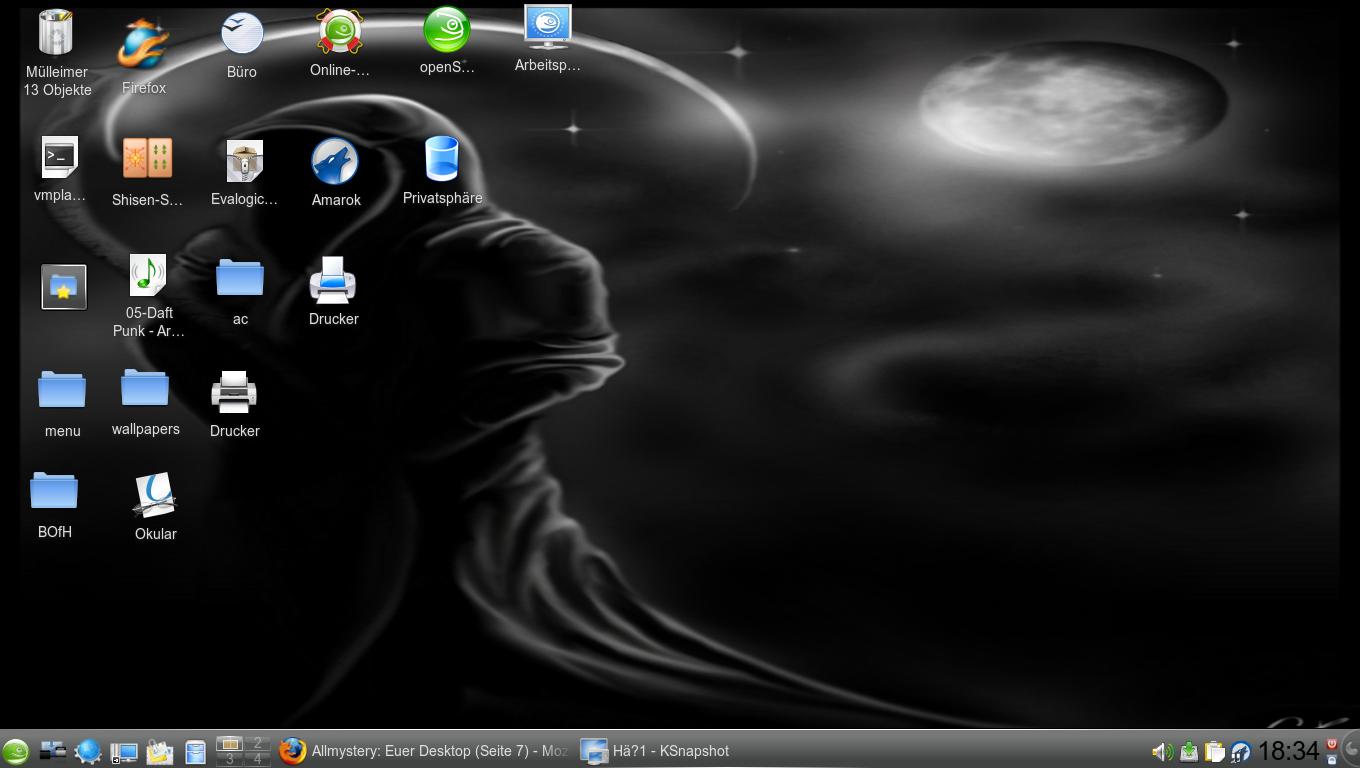Image resolution: width=1360 pixels, height=768 pixels.
Task: Switch to virtual desktop 4 in pager
Action: 257,759
